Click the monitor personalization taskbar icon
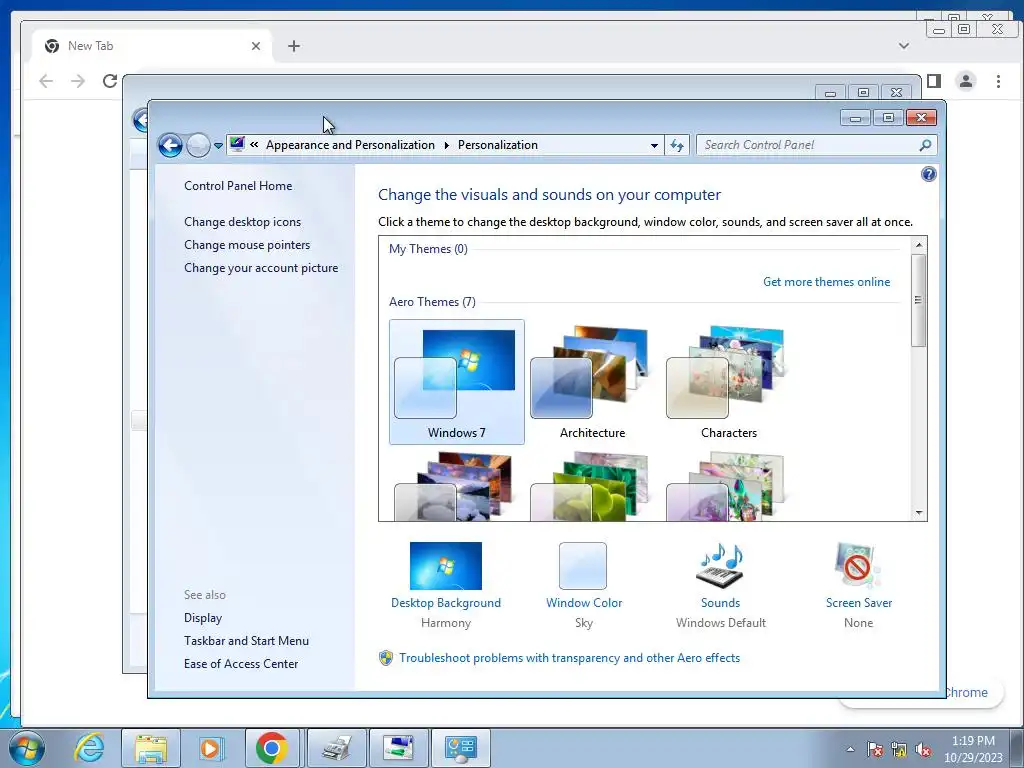The width and height of the screenshot is (1024, 768). click(398, 748)
